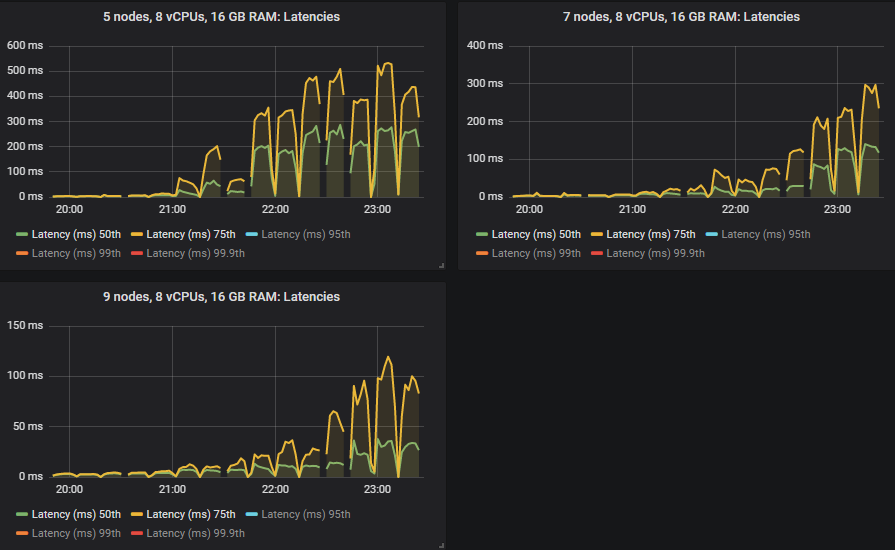
Task: Click green 50th swatch in 5 nodes legend
Action: [x=22, y=234]
